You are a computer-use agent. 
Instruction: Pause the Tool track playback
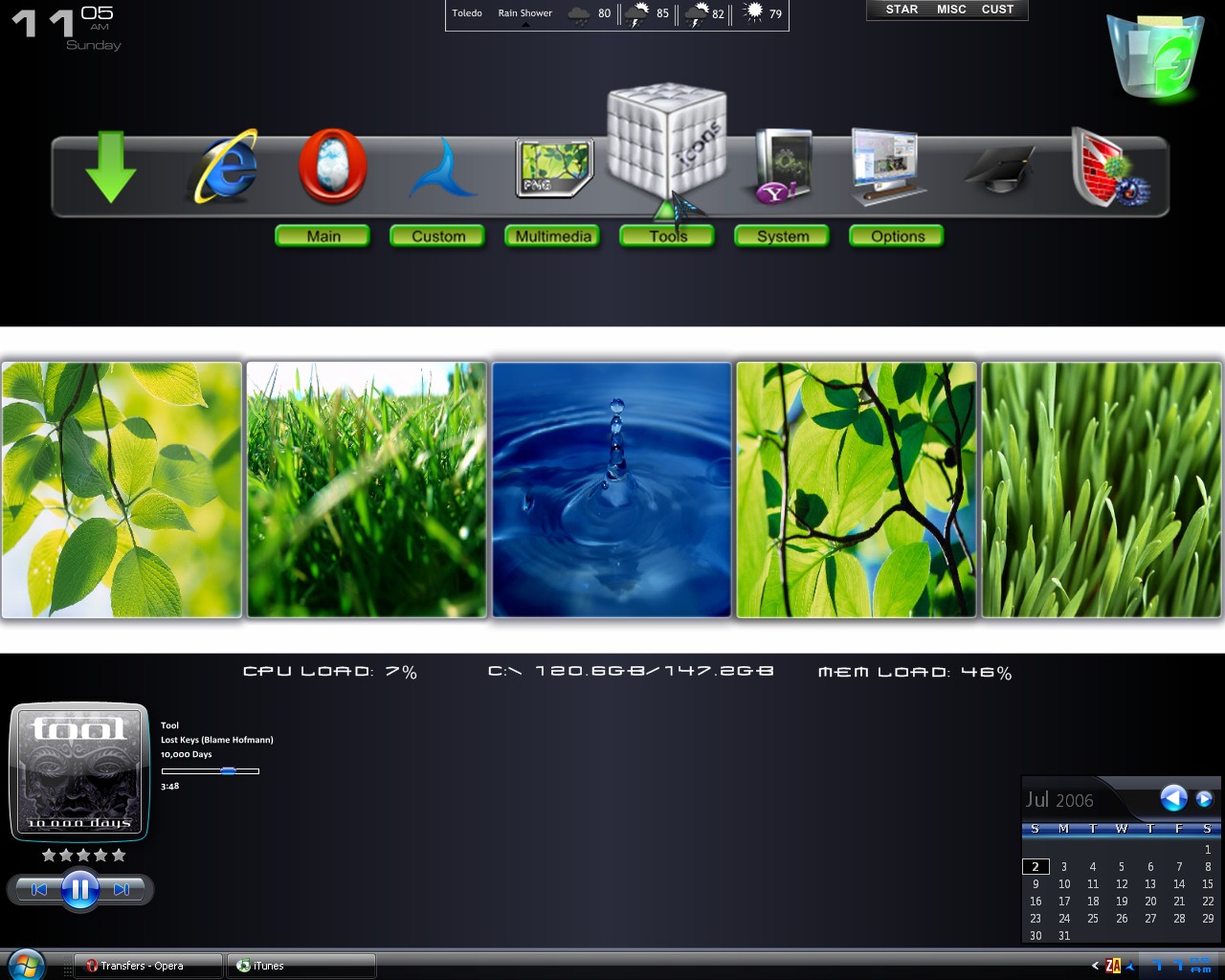(80, 889)
